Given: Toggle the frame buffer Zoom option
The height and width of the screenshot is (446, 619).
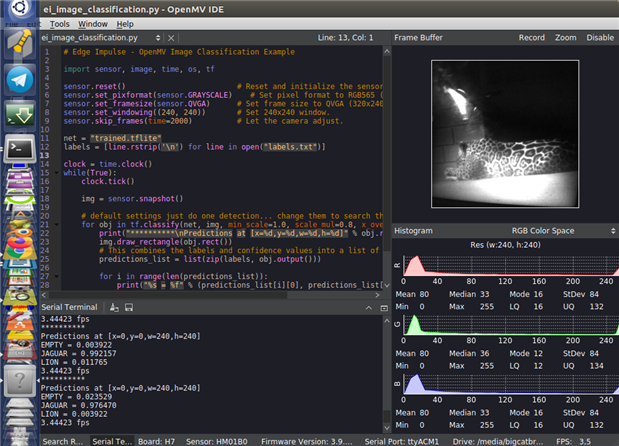Looking at the screenshot, I should pyautogui.click(x=566, y=37).
